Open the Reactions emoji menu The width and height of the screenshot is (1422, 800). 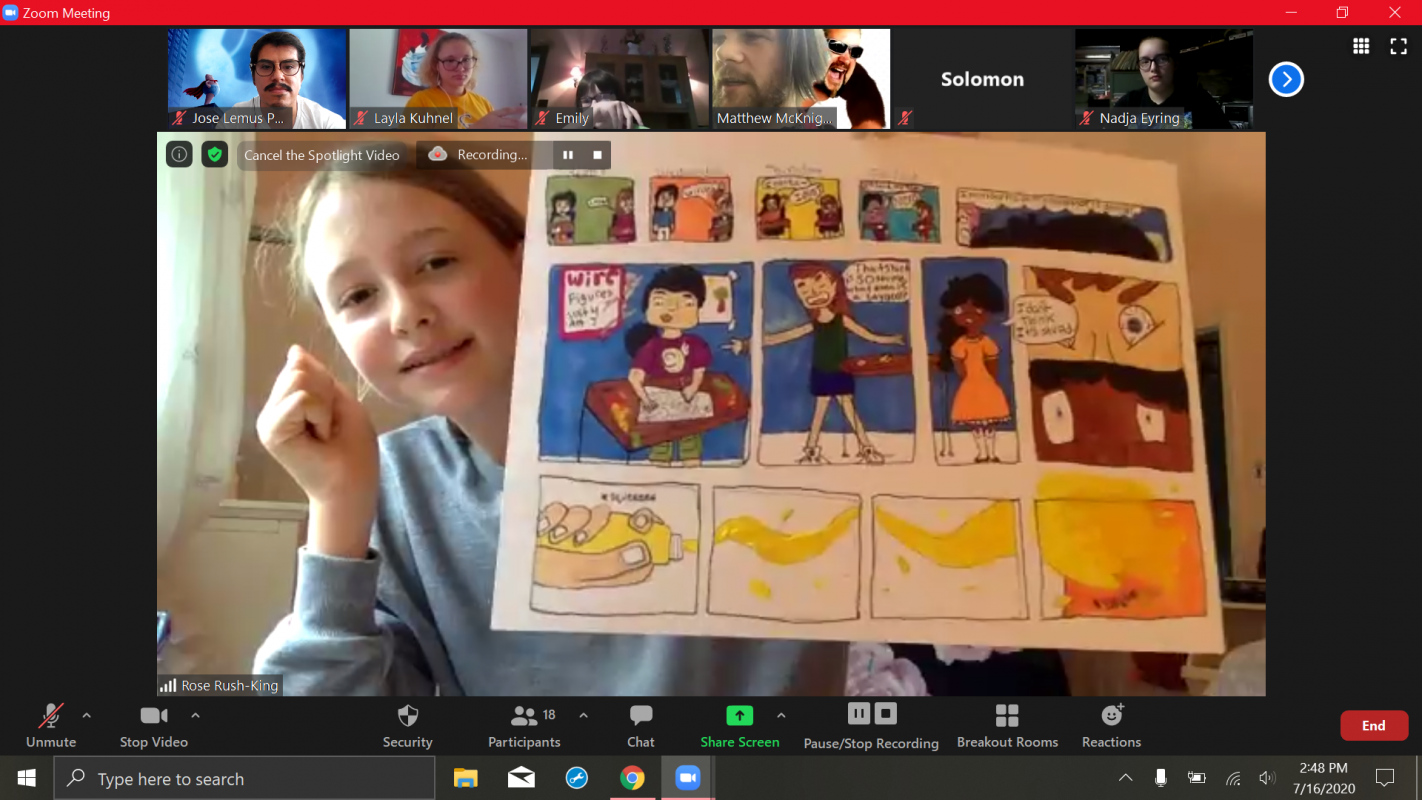(x=1111, y=725)
